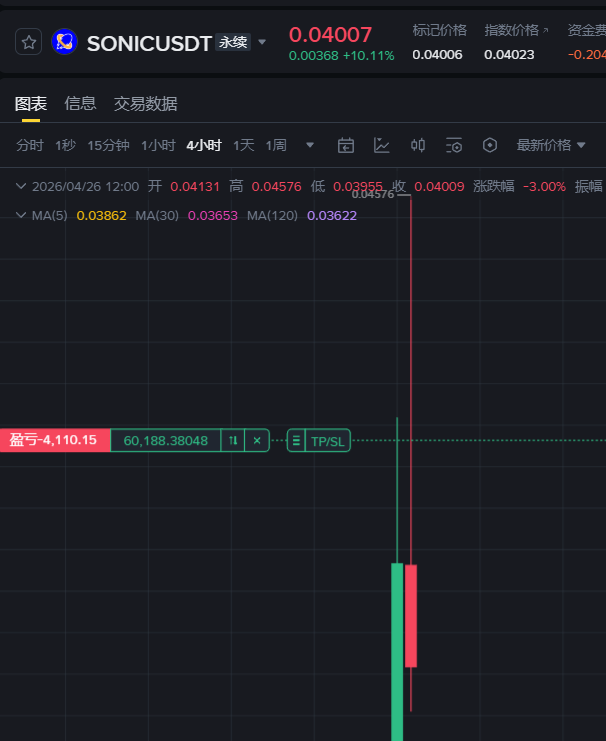Open the TP/SL setting button
Screen dimensions: 606x741
[328, 441]
